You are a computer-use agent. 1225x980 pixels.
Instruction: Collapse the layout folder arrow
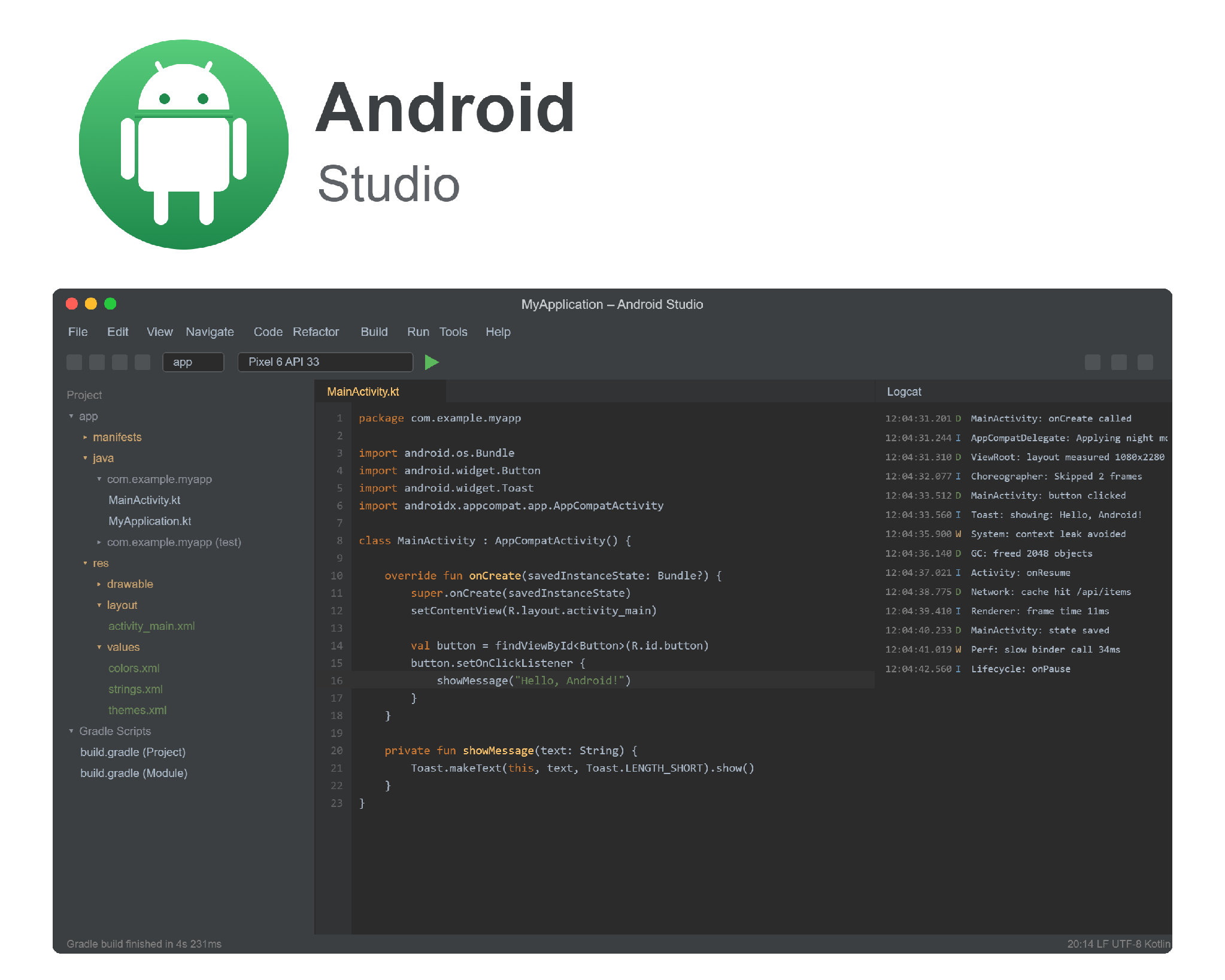[x=99, y=605]
